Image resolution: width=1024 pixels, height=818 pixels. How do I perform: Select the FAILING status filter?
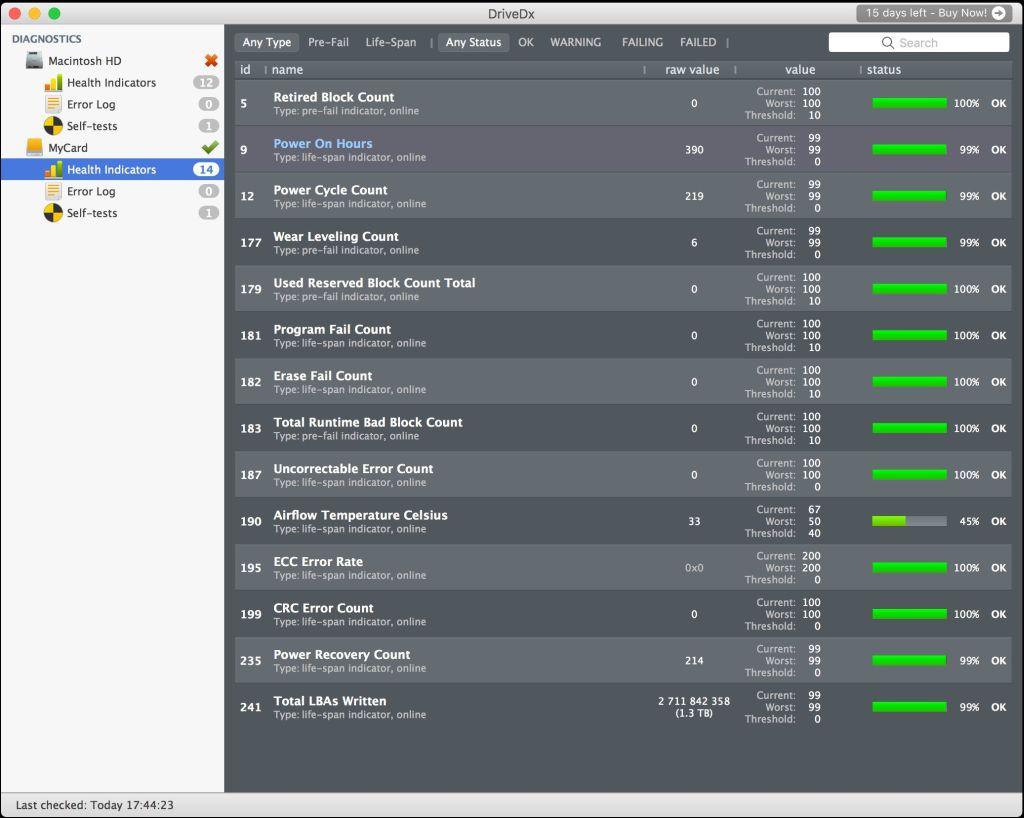[642, 43]
